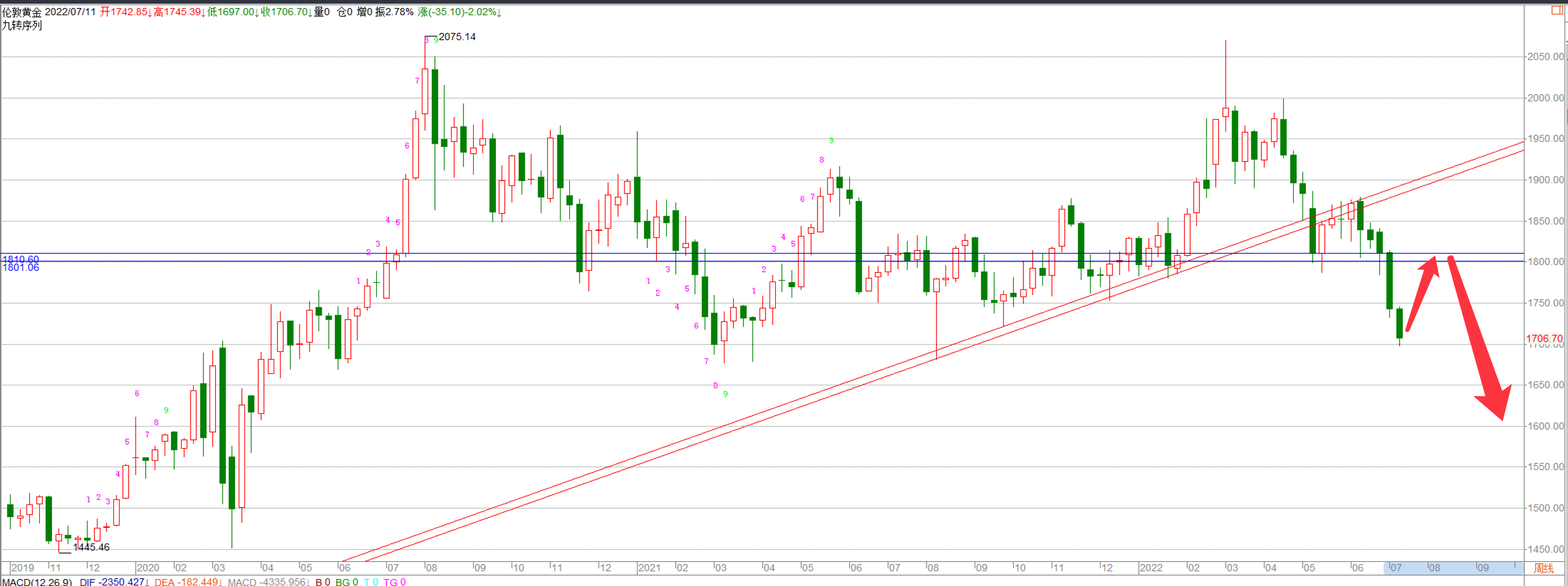
Task: Click the MACD(12,26,9) indicator title
Action: pos(37,582)
